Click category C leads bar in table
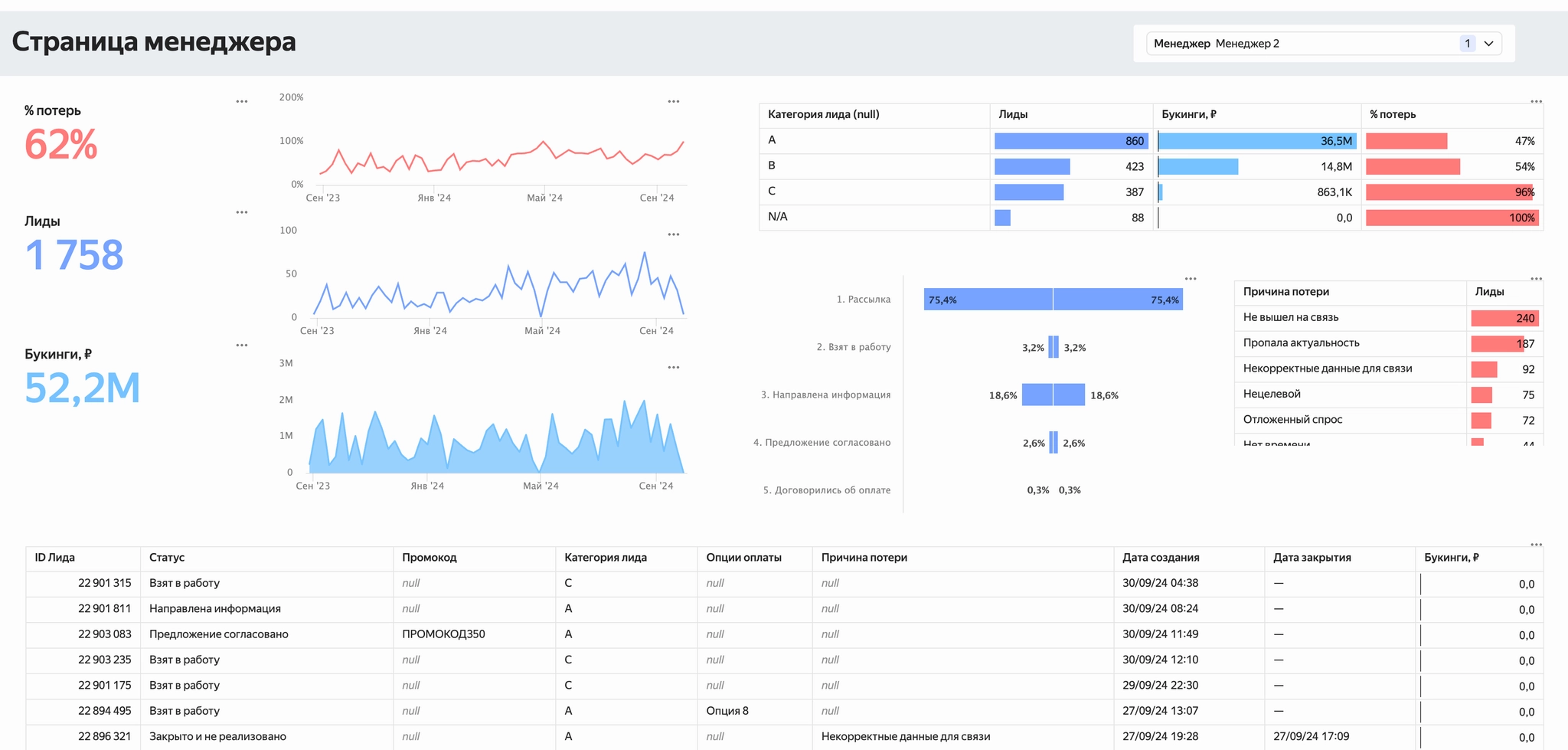Image resolution: width=1568 pixels, height=750 pixels. coord(1029,192)
